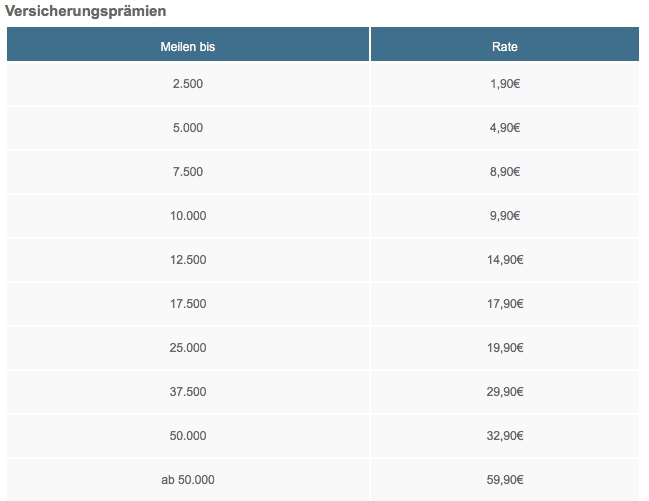Select the 7.500 miles cell
Image resolution: width=649 pixels, height=501 pixels.
pyautogui.click(x=188, y=172)
